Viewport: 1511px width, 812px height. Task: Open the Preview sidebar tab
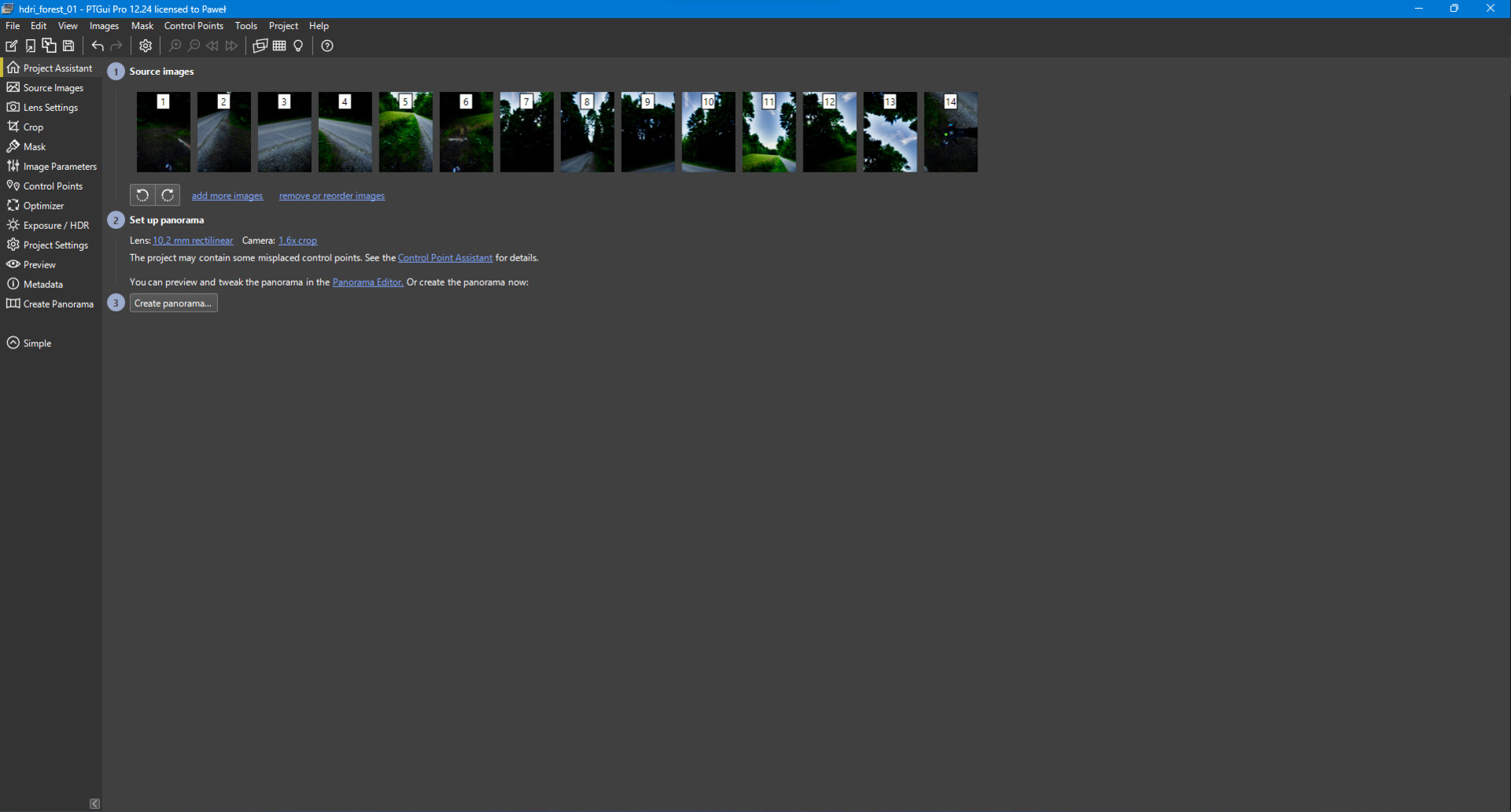coord(50,264)
